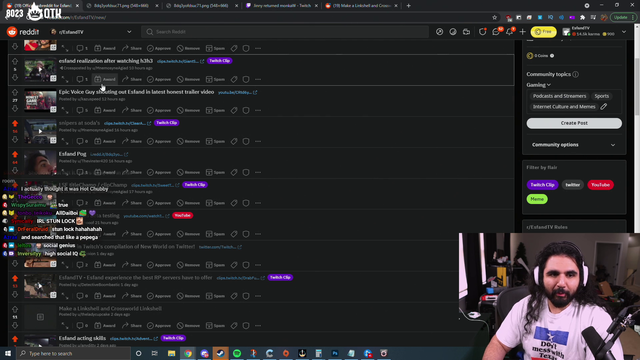
Task: Click Award on the 'esfand realization' post
Action: [x=105, y=79]
